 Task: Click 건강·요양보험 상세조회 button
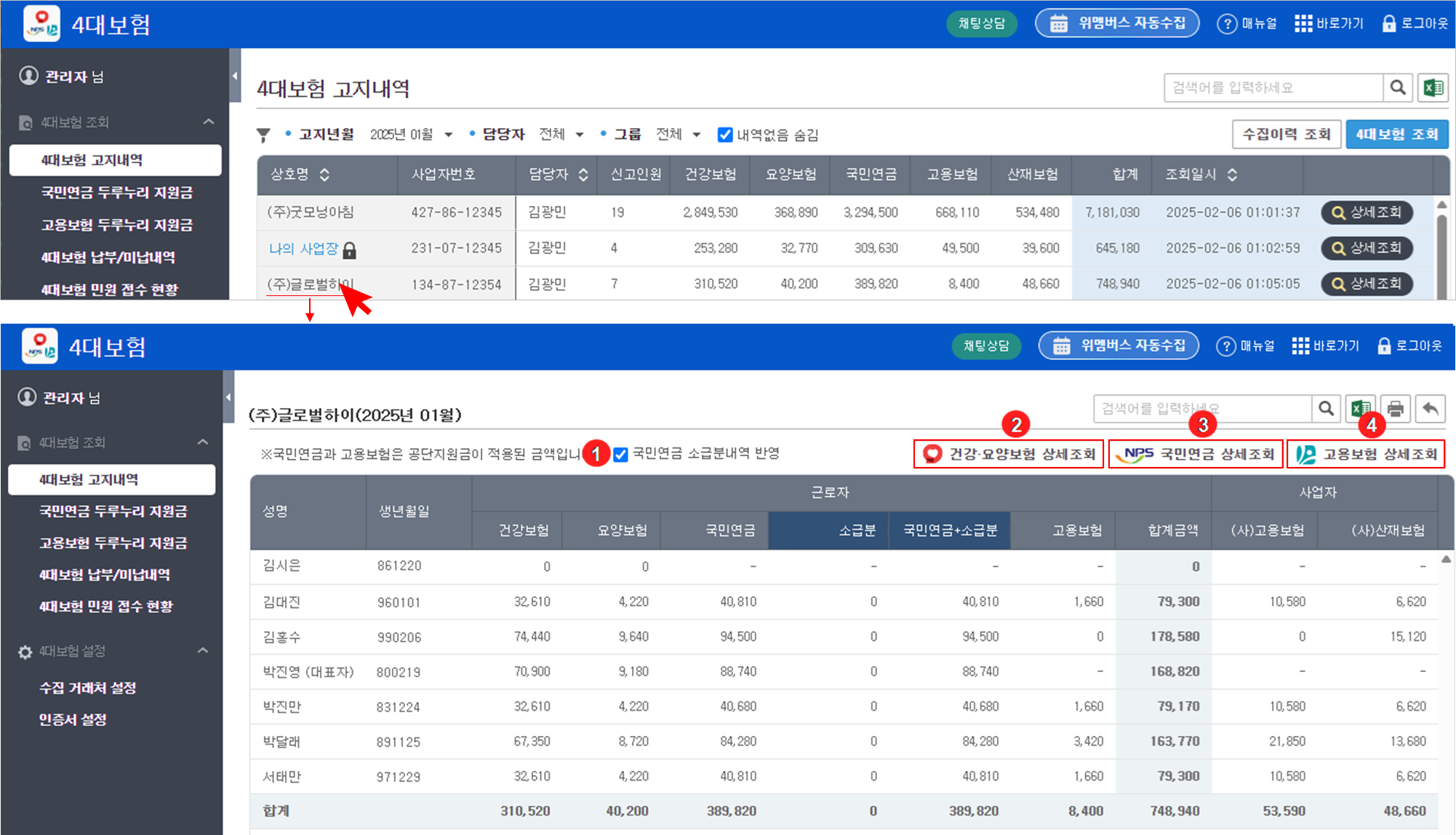point(1009,455)
